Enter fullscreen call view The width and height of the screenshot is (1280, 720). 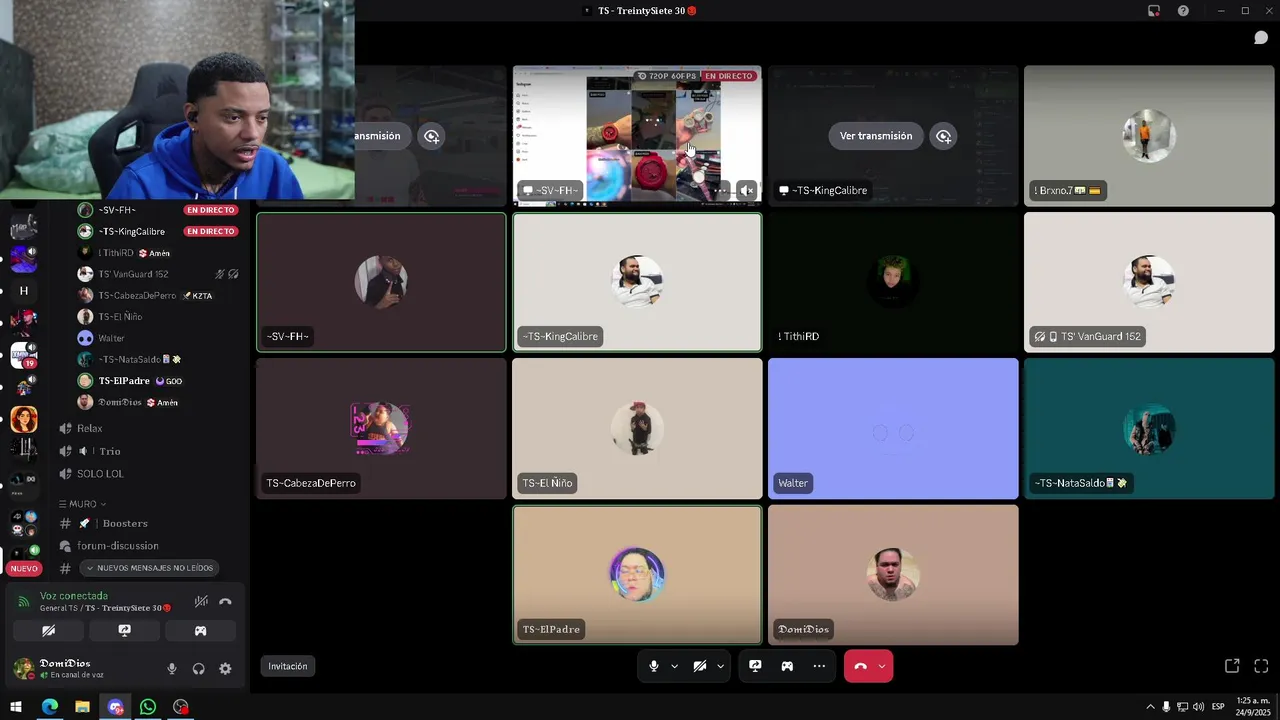point(1261,666)
